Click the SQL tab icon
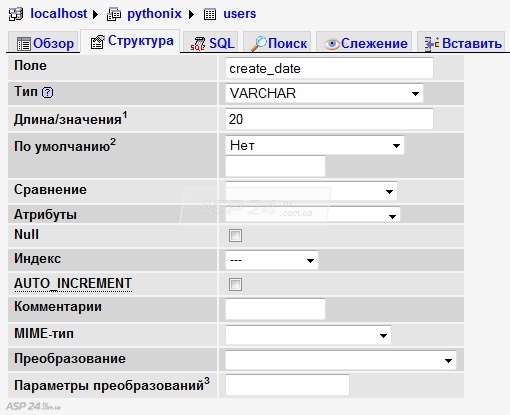The image size is (510, 415). [198, 44]
